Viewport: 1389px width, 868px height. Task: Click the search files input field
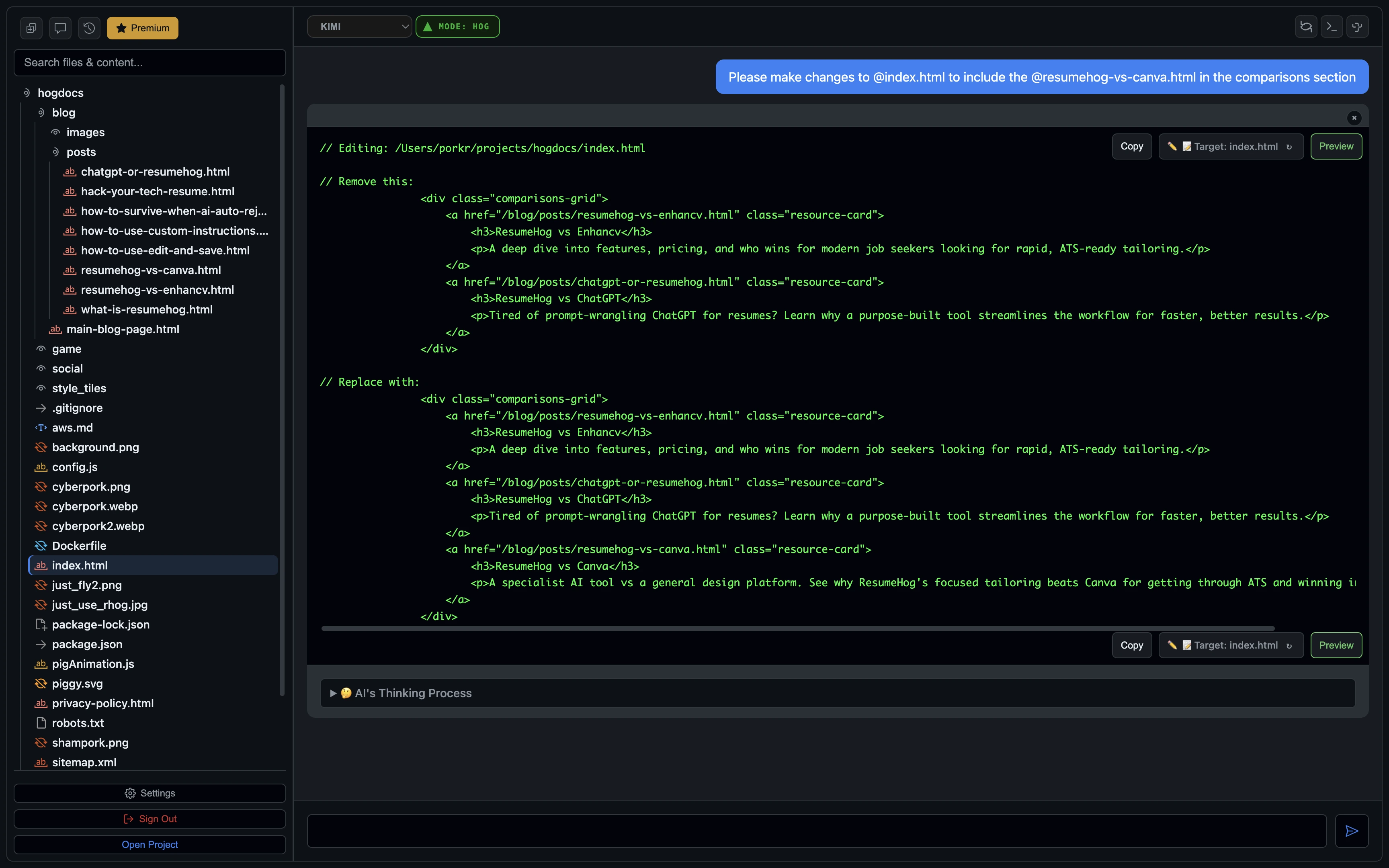149,63
